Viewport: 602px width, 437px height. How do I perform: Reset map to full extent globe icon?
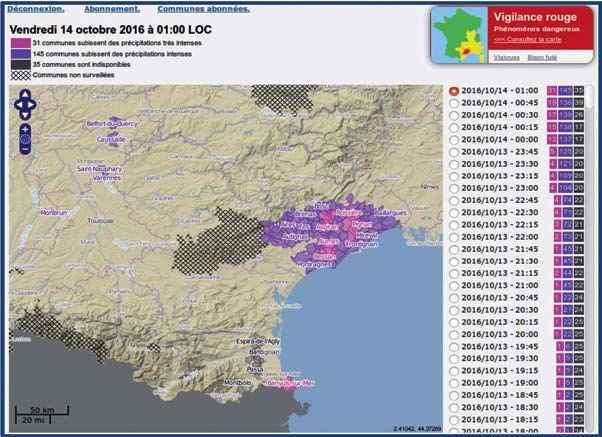(x=25, y=141)
